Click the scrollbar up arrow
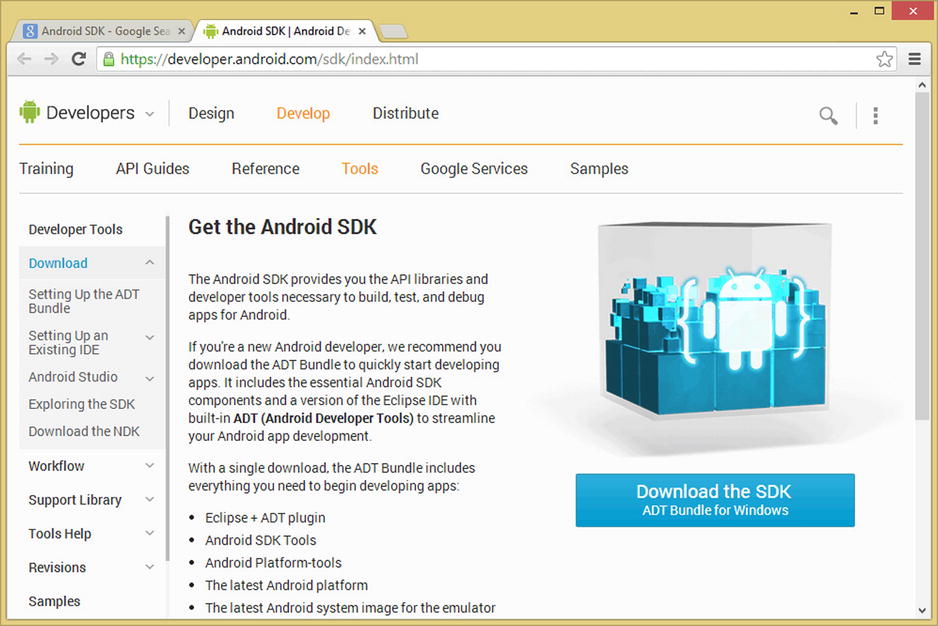This screenshot has width=938, height=626. [921, 86]
